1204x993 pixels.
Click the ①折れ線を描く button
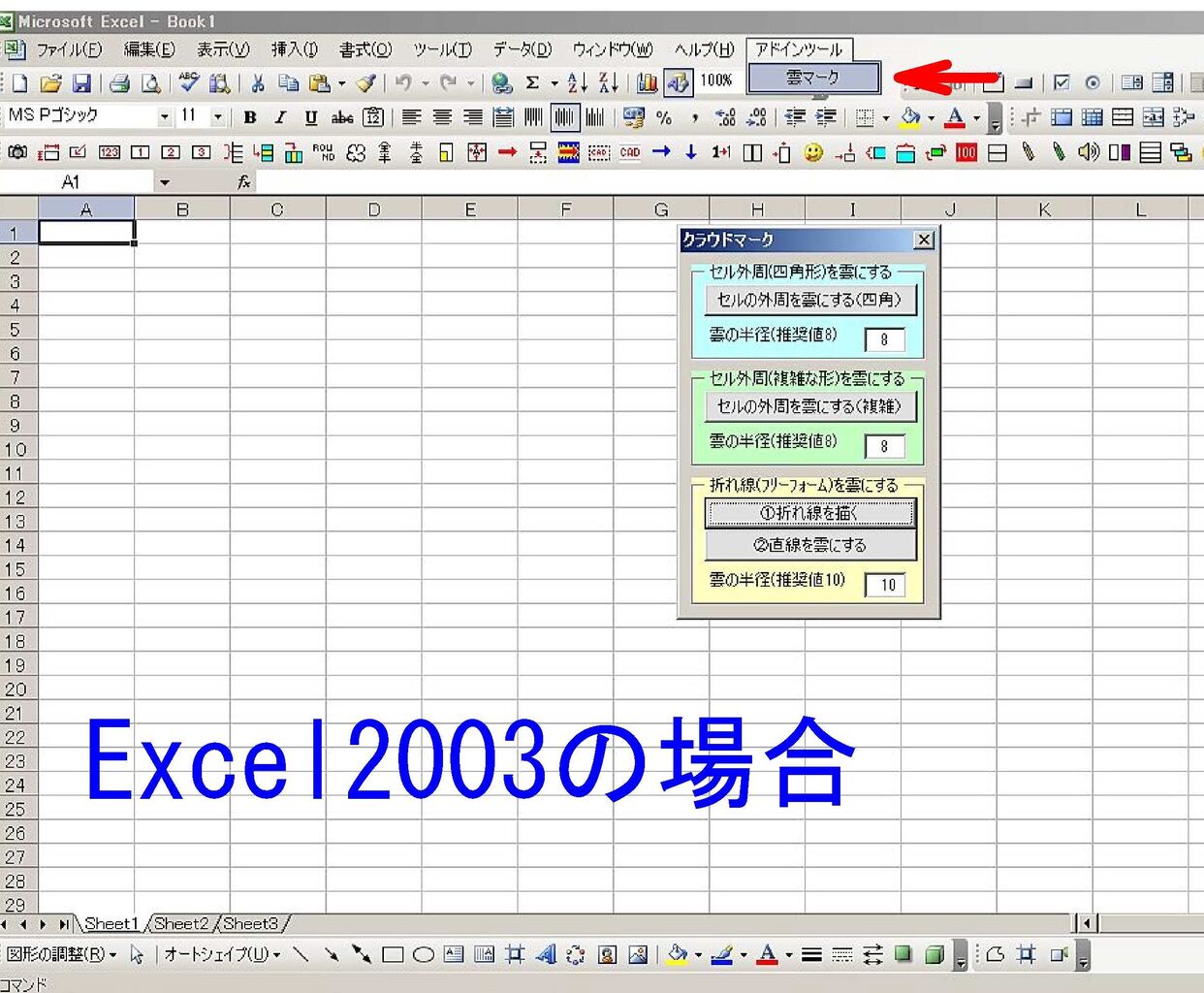pyautogui.click(x=809, y=514)
